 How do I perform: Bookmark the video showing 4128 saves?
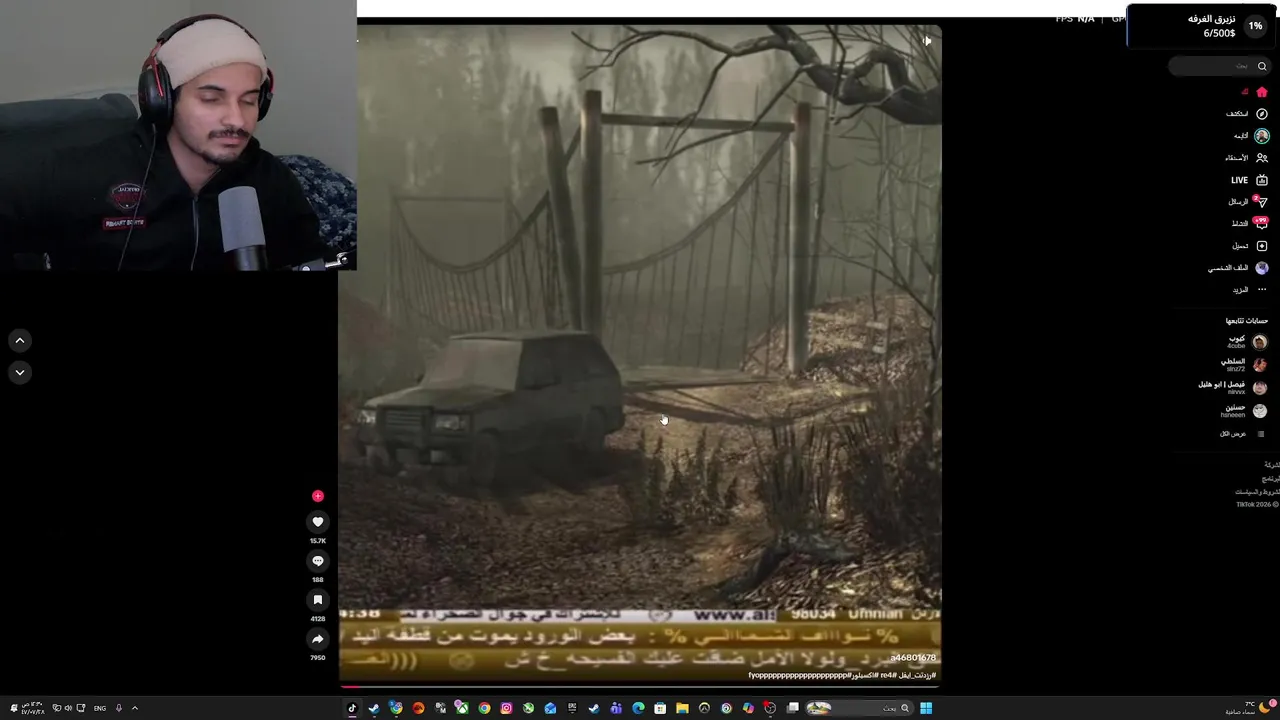click(318, 600)
